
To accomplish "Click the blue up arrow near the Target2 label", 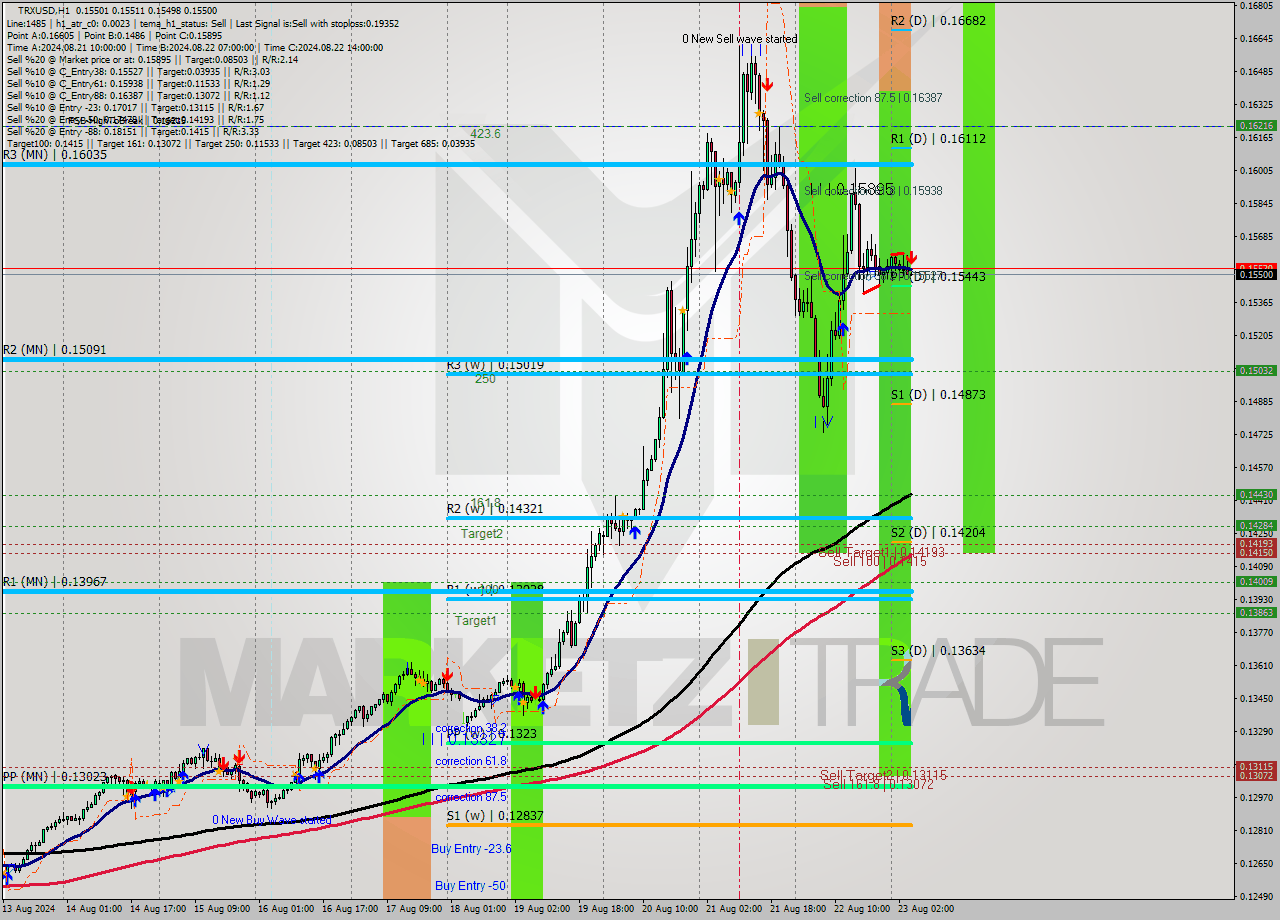I will point(635,531).
